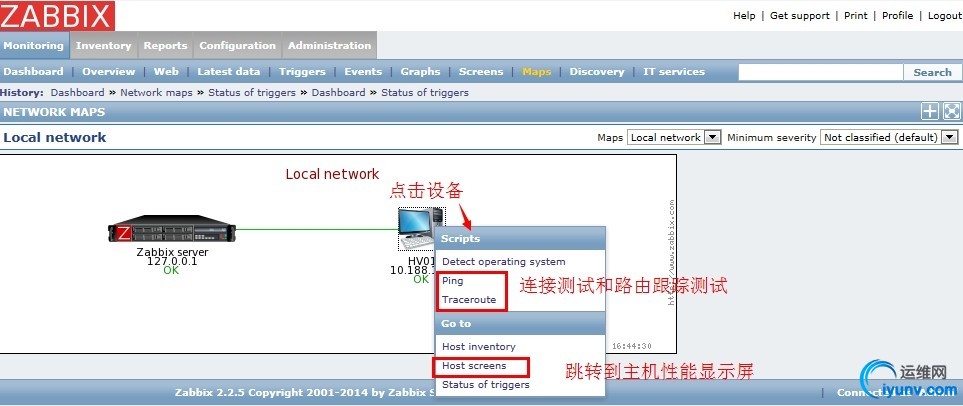Click the Zabbix server rack icon
Image resolution: width=963 pixels, height=406 pixels.
coord(171,229)
